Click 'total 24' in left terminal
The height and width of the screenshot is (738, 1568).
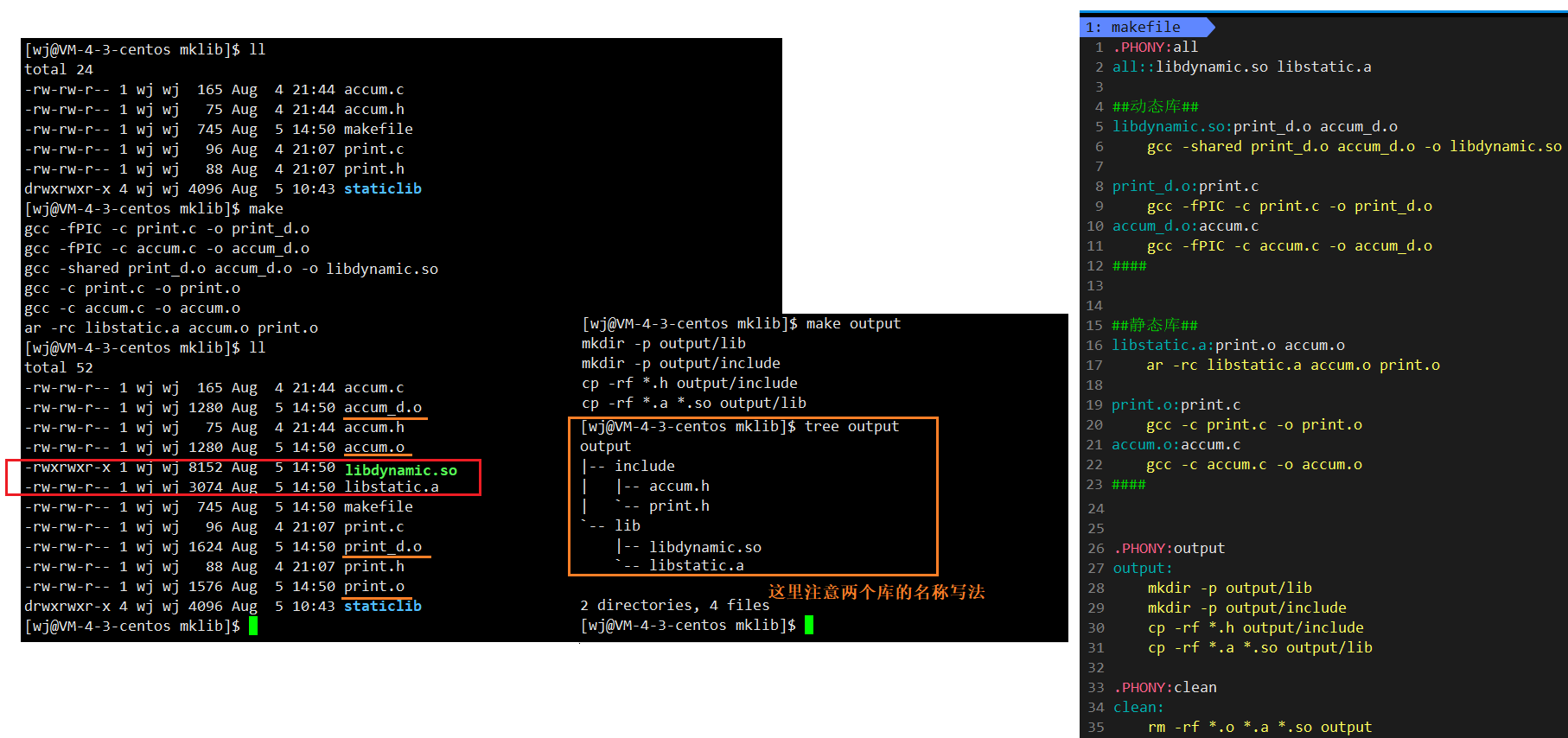(59, 69)
